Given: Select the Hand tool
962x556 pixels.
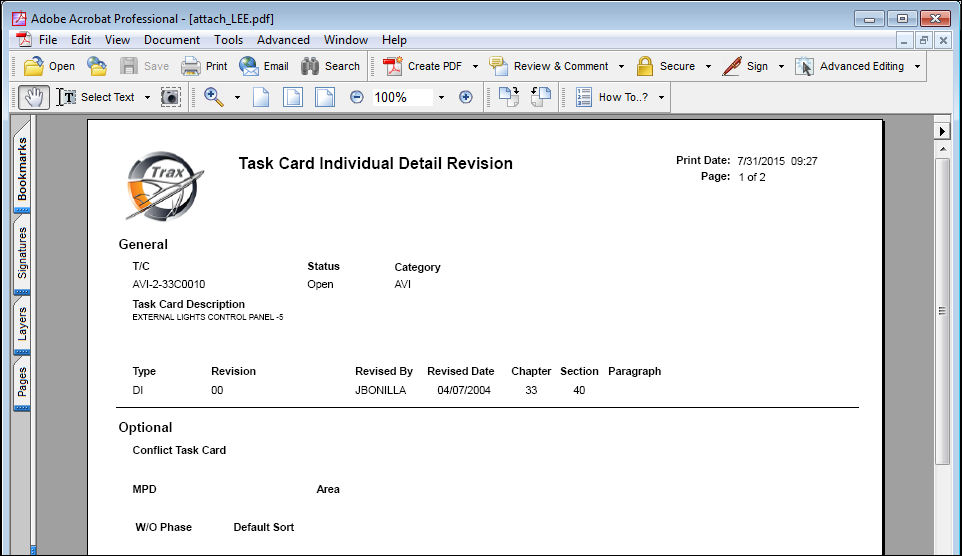Looking at the screenshot, I should [34, 97].
